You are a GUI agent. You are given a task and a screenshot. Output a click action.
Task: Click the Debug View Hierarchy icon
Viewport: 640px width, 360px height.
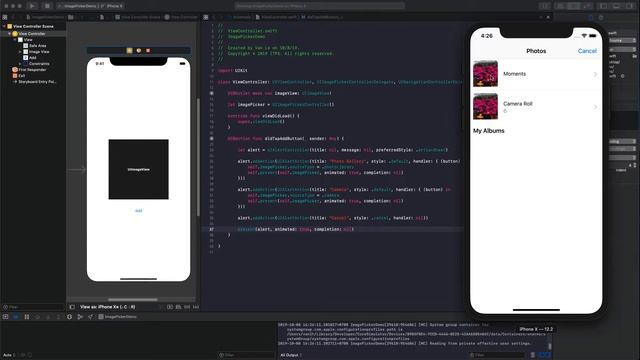(69, 317)
